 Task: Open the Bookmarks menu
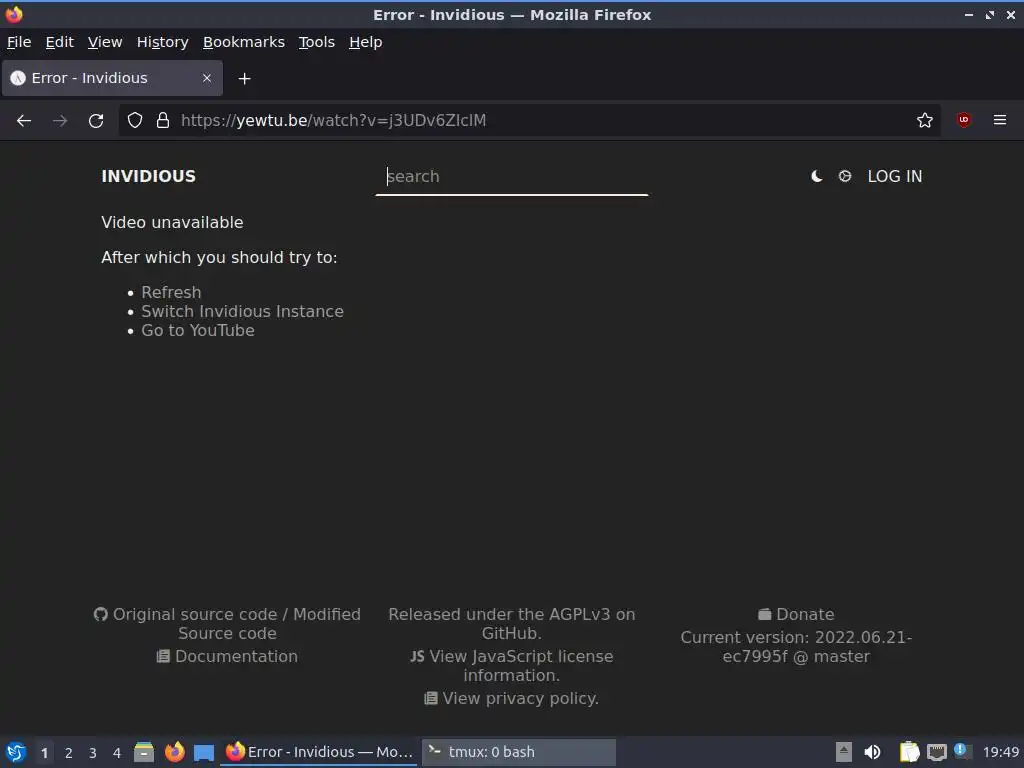[244, 42]
